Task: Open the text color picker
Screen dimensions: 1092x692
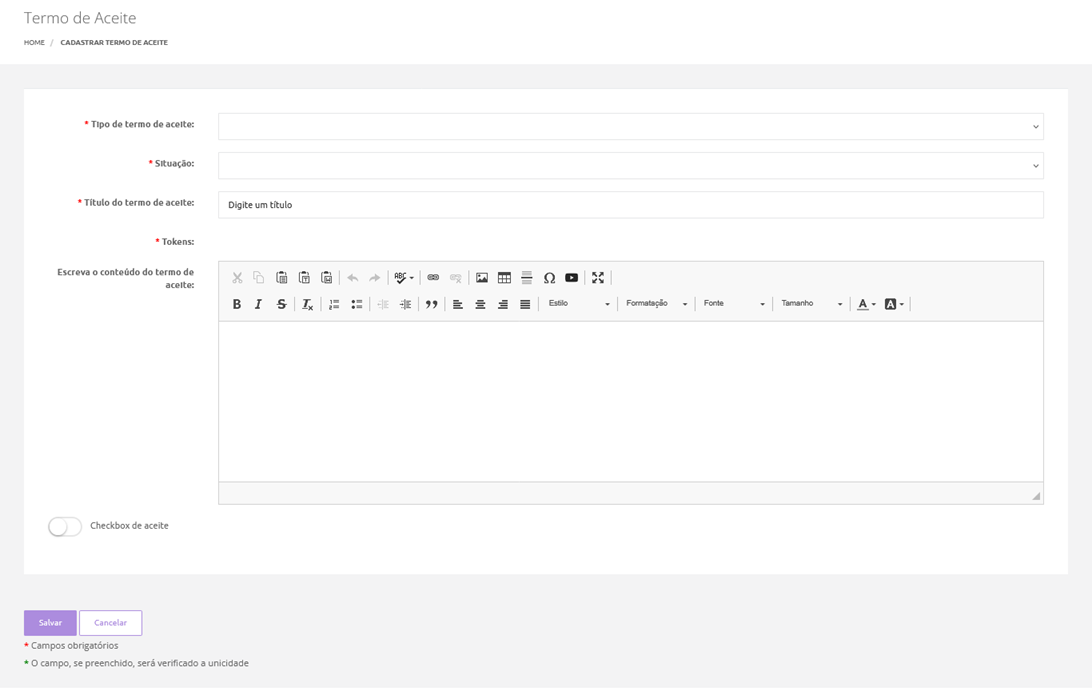Action: (866, 304)
